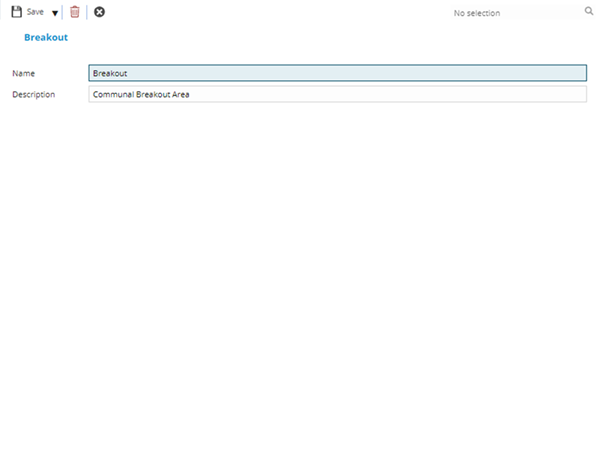This screenshot has height=458, width=600.
Task: Click the blue Breakout heading
Action: click(46, 37)
